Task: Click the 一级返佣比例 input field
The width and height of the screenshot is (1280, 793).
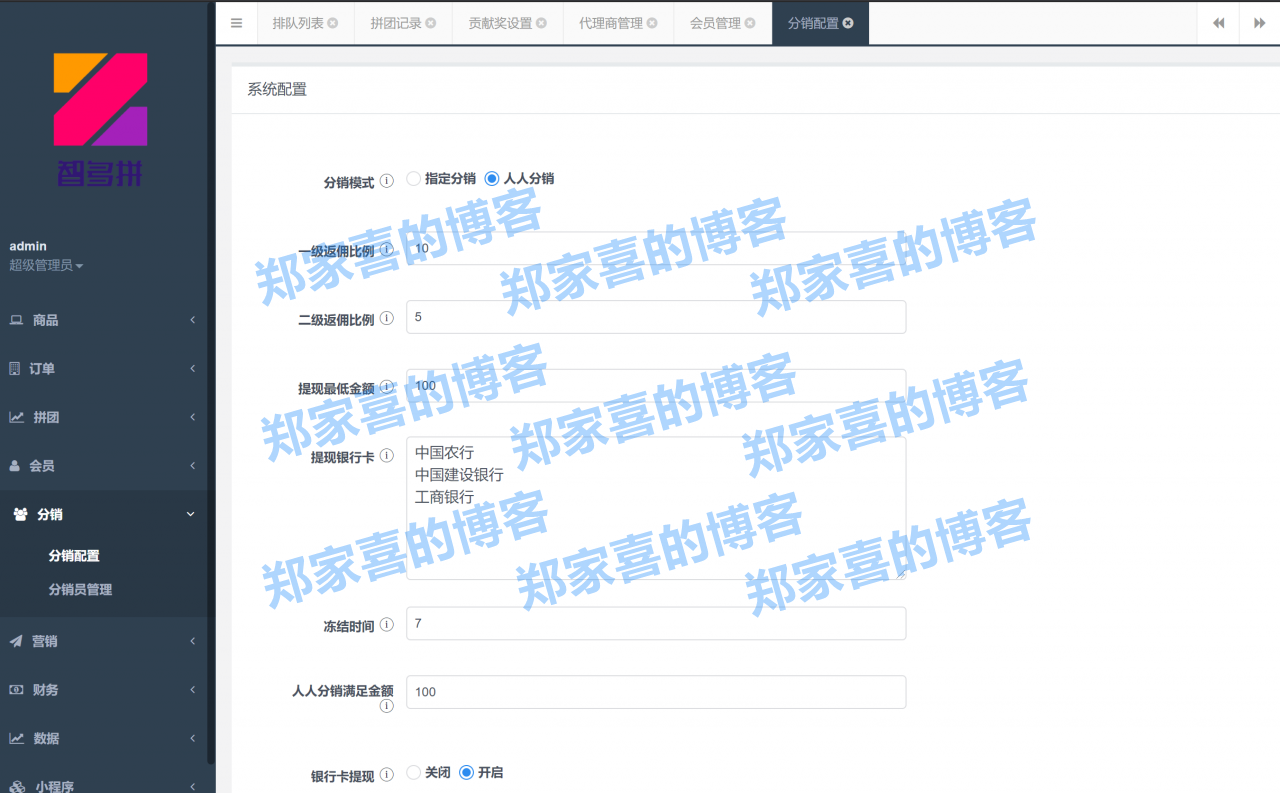Action: [x=656, y=249]
